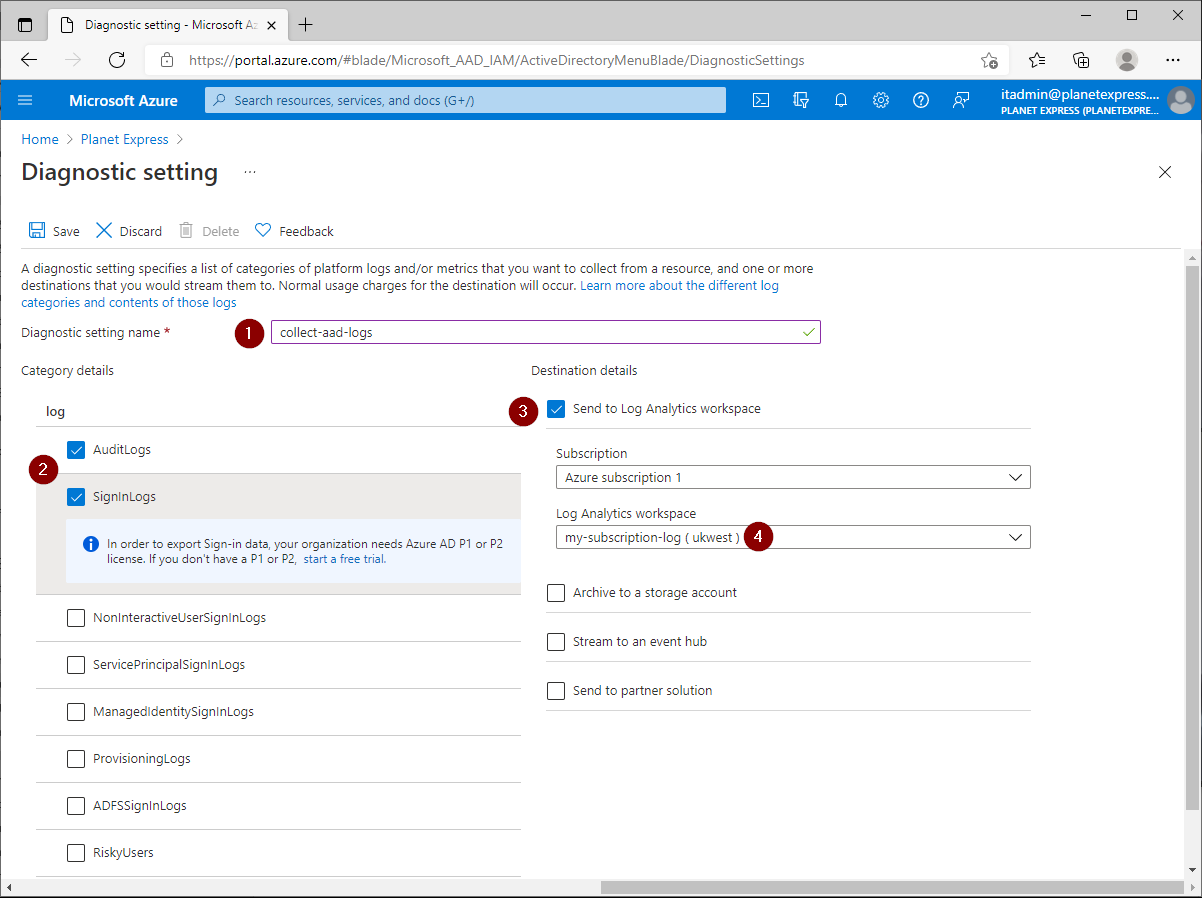Click the Directories and subscriptions filter icon

click(x=801, y=100)
